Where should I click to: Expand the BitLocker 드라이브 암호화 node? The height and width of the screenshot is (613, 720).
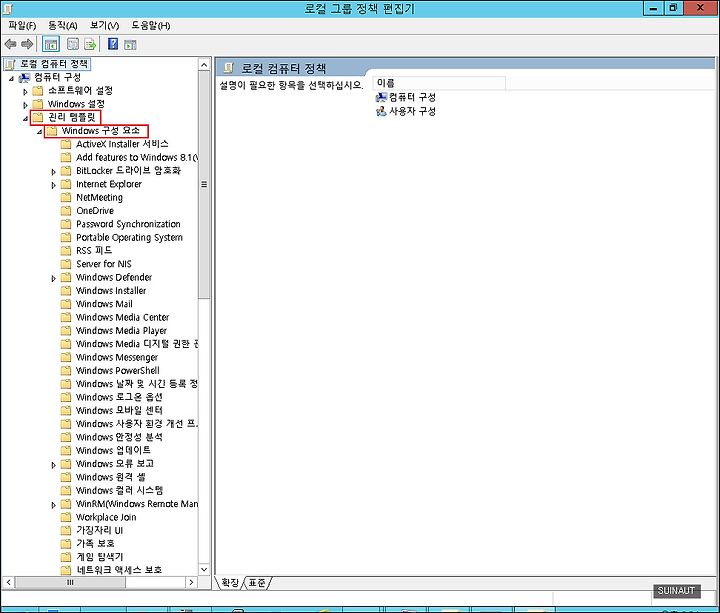(53, 172)
